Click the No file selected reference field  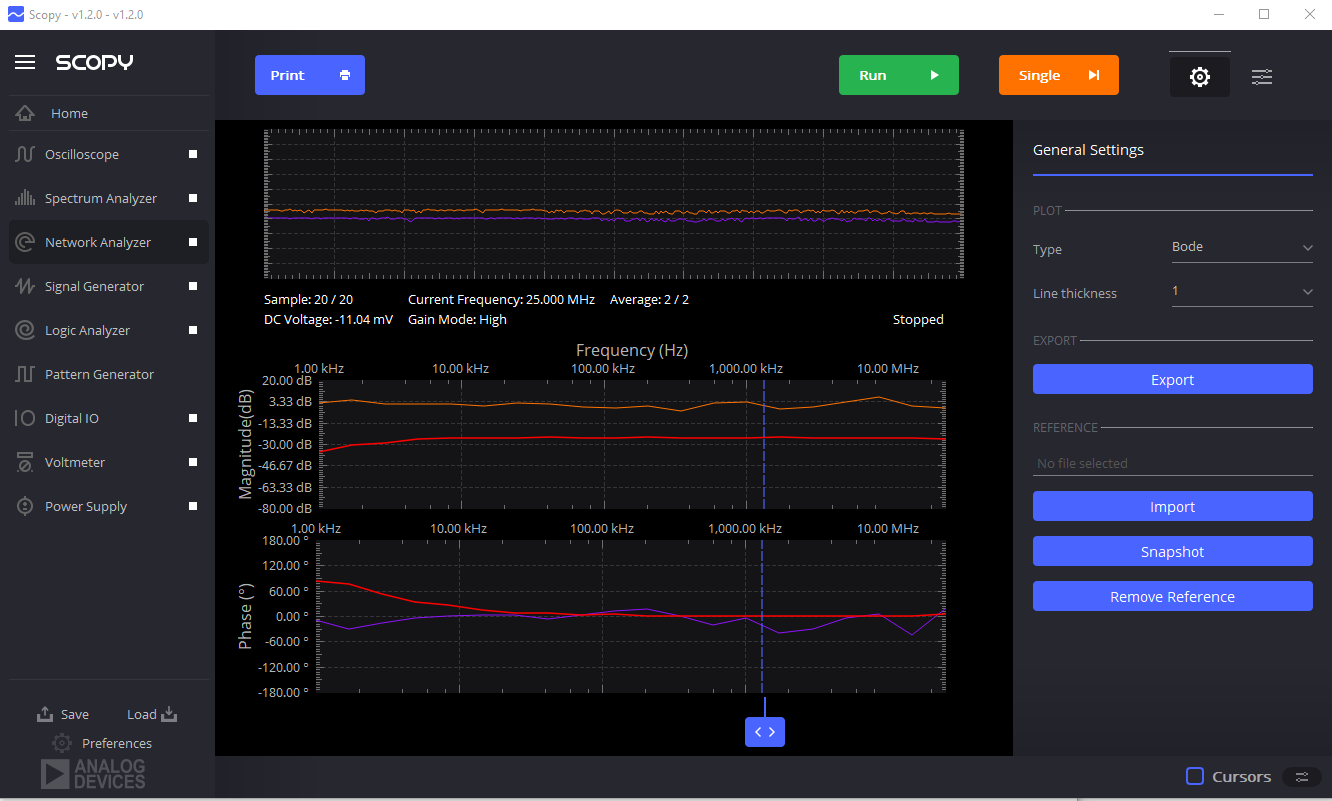(1172, 463)
